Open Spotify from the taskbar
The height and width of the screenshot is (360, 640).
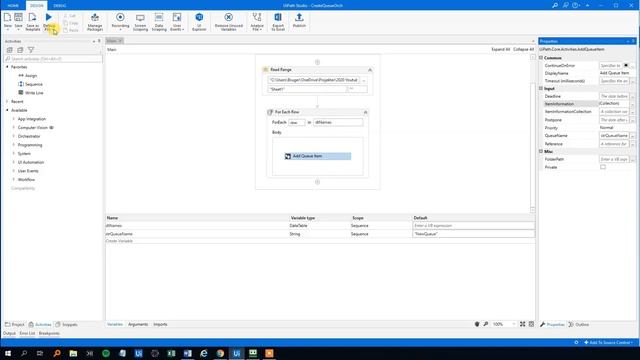pos(106,353)
